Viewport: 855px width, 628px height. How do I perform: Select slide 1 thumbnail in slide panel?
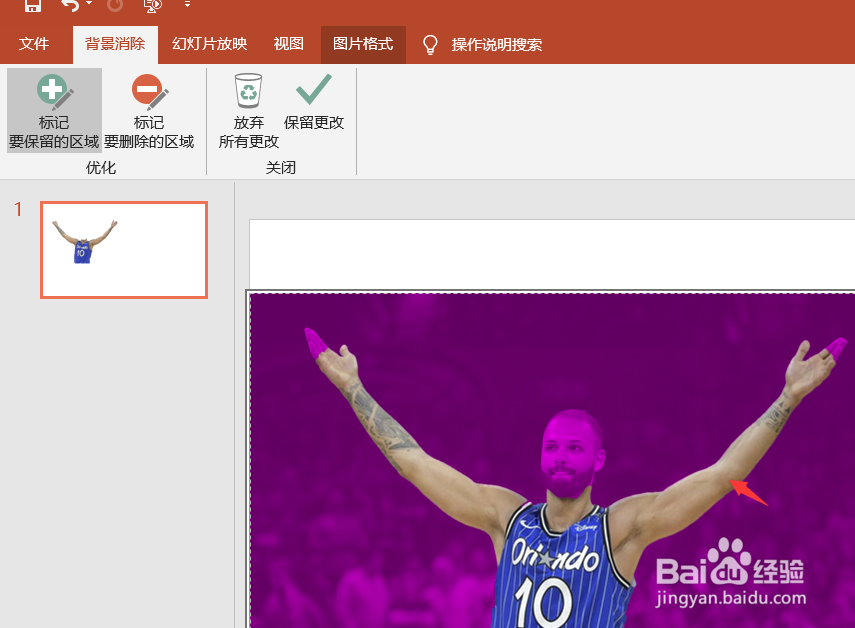coord(124,250)
